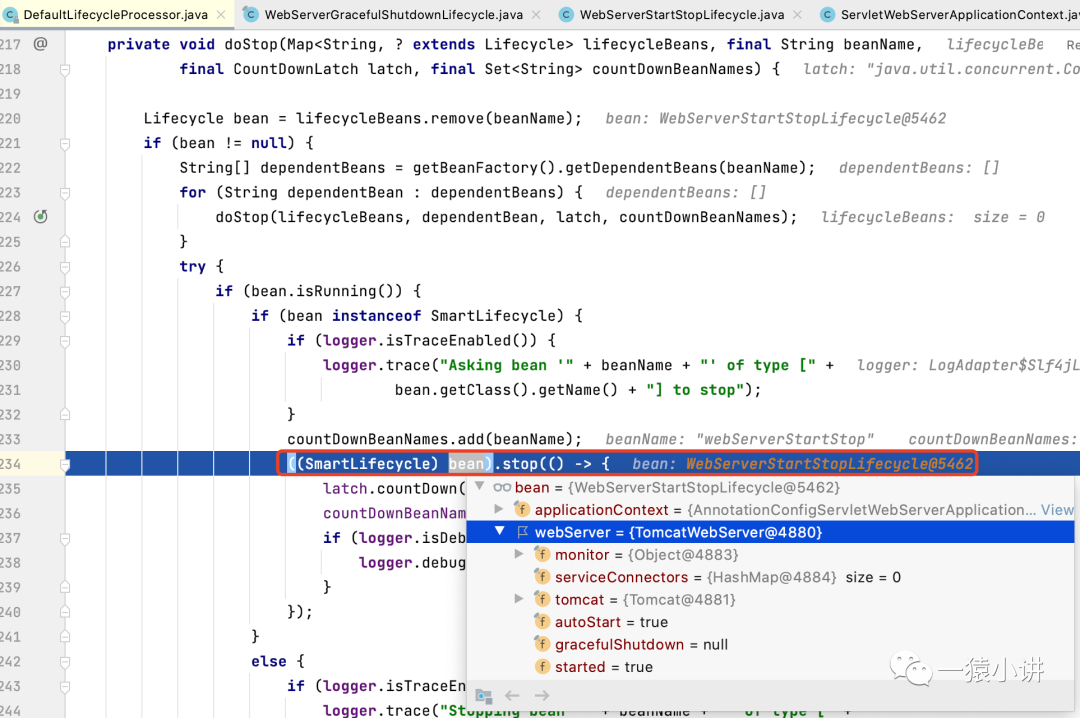
Task: Click the field icon beside autoStart
Action: [x=542, y=622]
